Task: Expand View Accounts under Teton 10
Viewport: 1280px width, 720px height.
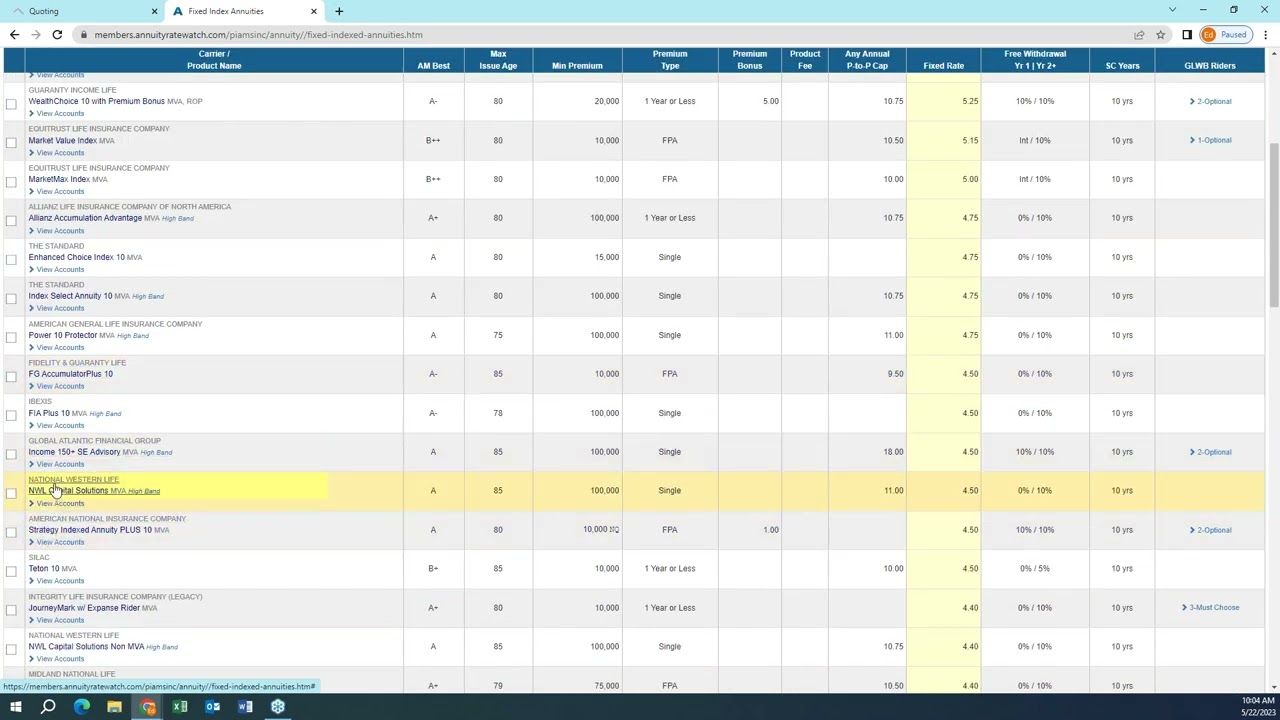Action: 57,581
